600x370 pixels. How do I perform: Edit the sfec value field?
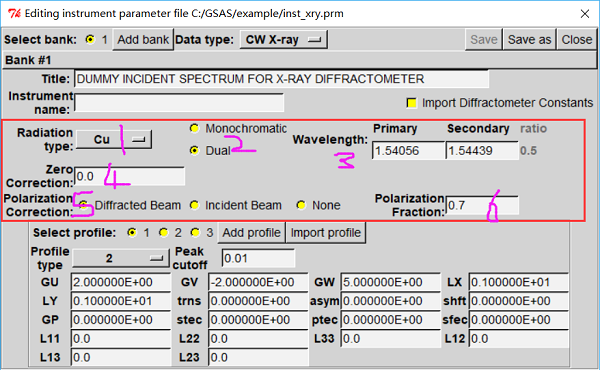[x=518, y=320]
